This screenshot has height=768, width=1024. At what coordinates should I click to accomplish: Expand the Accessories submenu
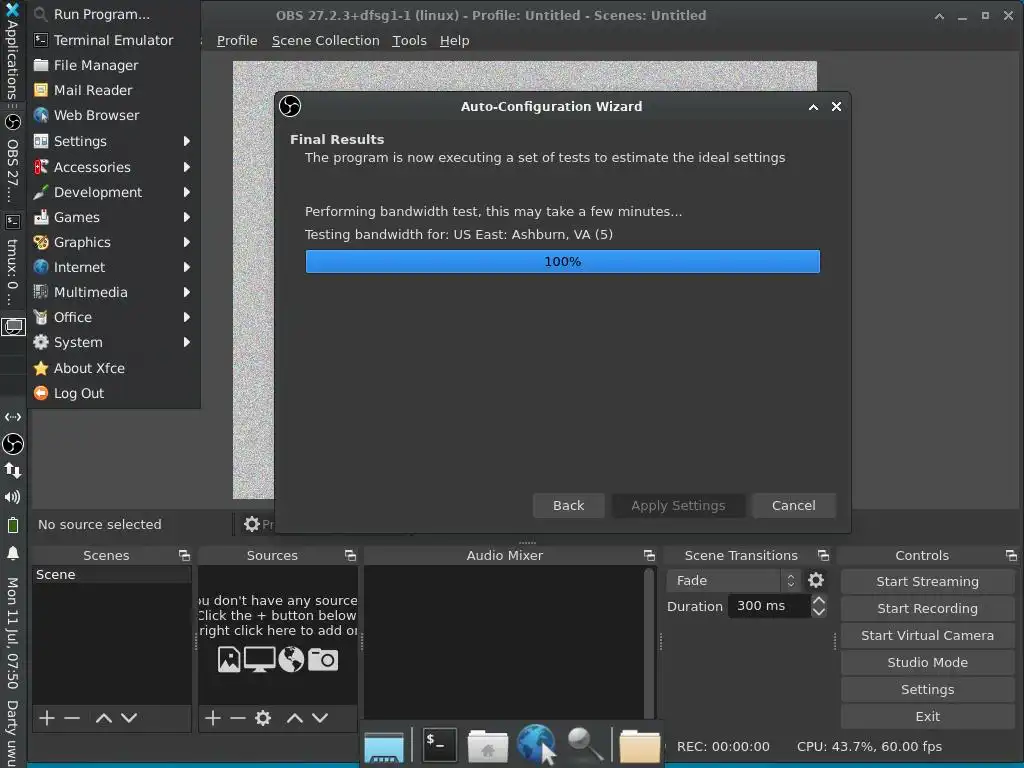click(114, 167)
